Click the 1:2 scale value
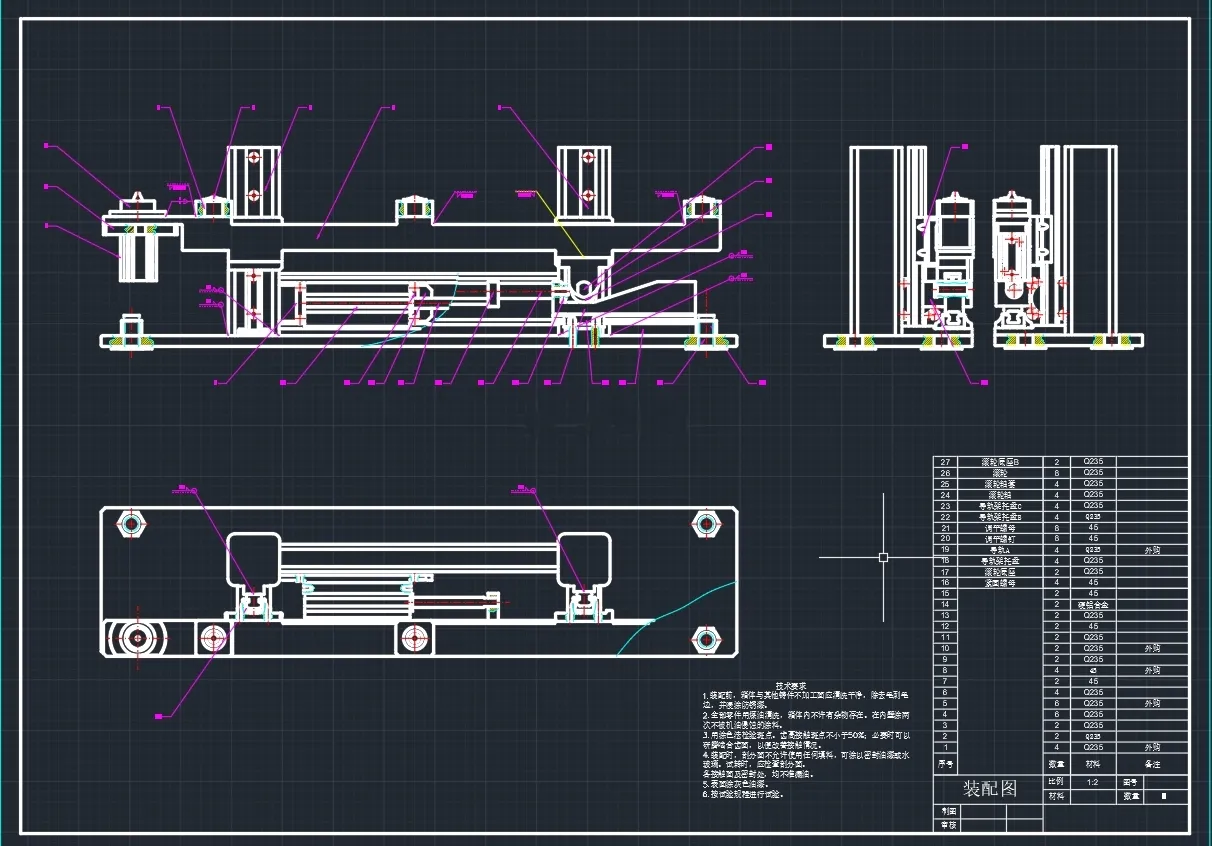 point(1091,782)
